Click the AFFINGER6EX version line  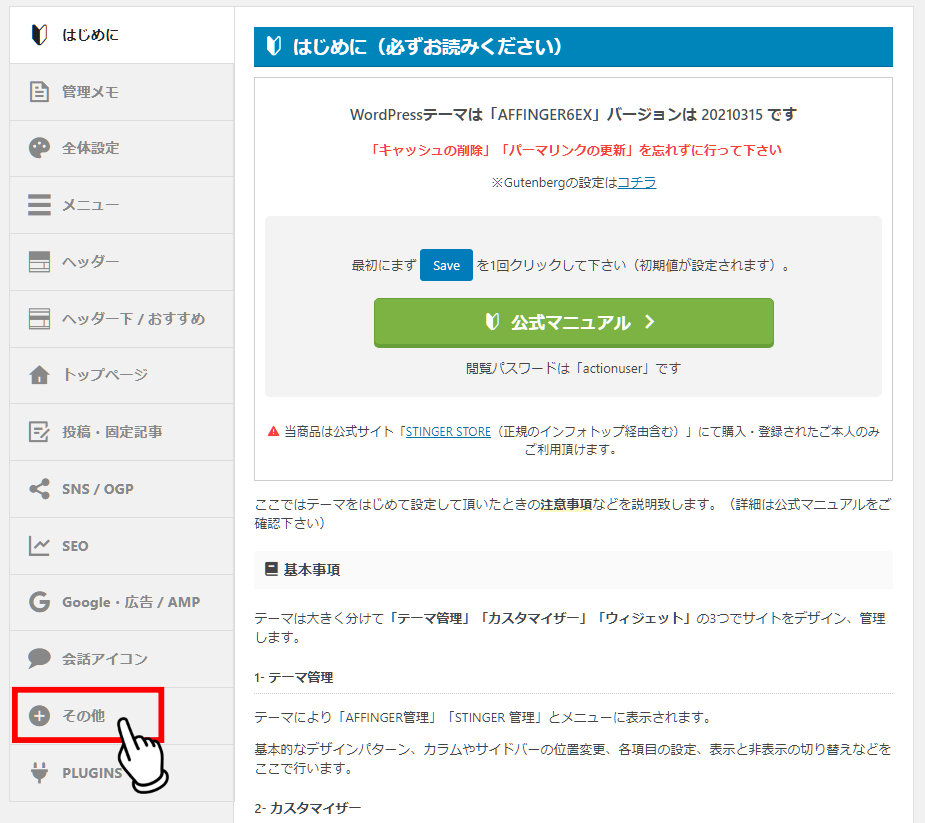[573, 114]
